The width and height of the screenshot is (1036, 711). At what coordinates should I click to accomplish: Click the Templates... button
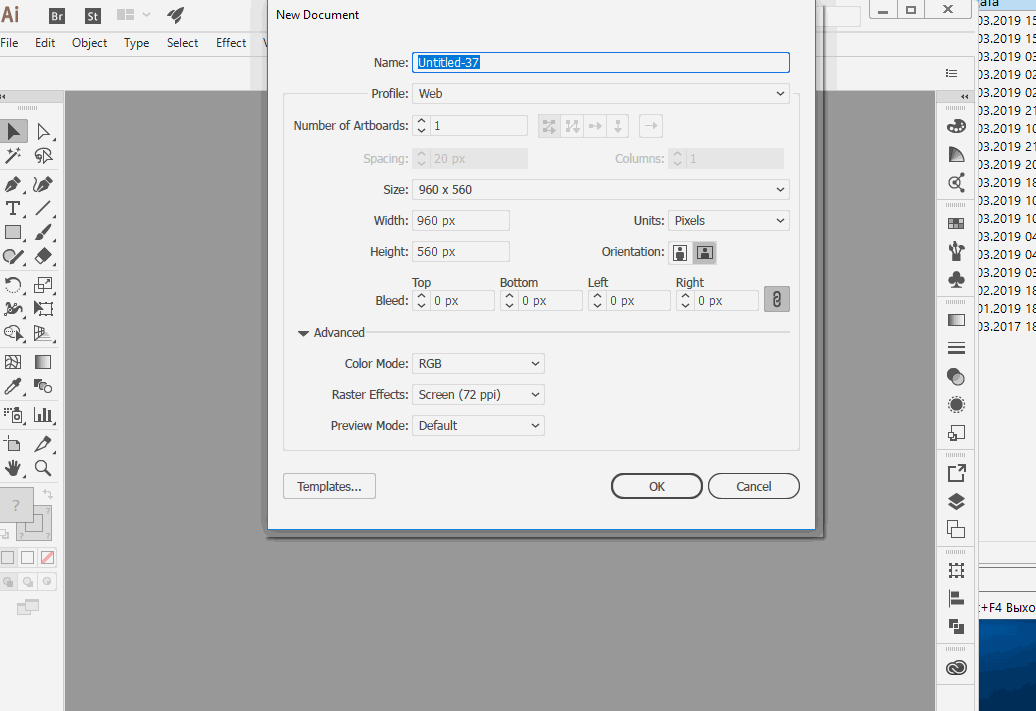pos(329,487)
